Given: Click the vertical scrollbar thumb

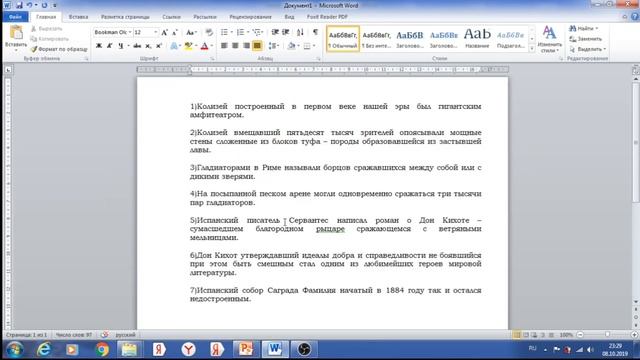Looking at the screenshot, I should click(x=636, y=142).
